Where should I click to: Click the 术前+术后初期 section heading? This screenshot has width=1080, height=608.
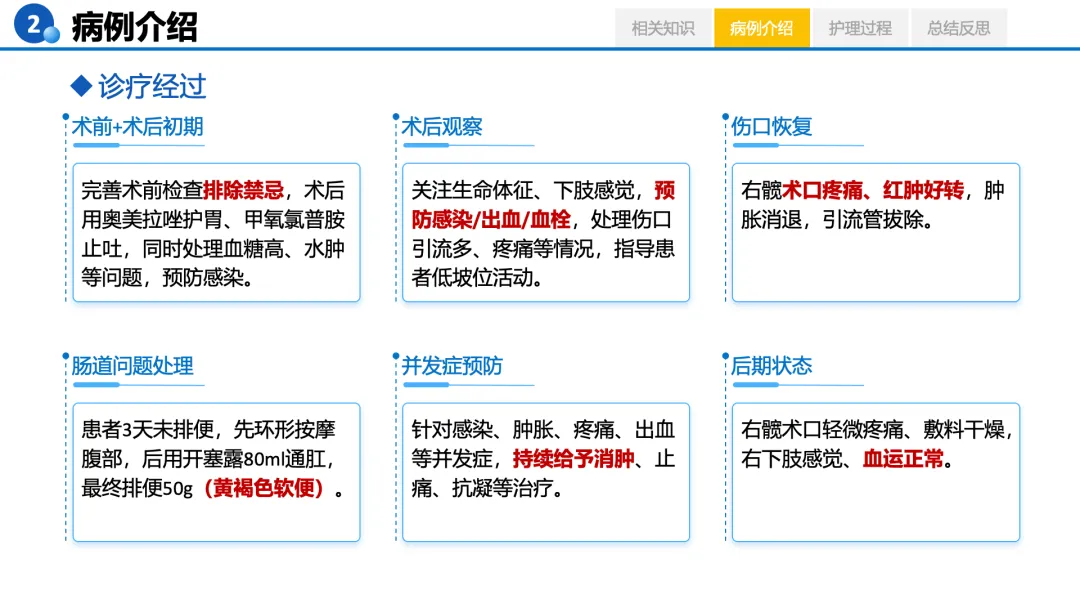(x=138, y=127)
